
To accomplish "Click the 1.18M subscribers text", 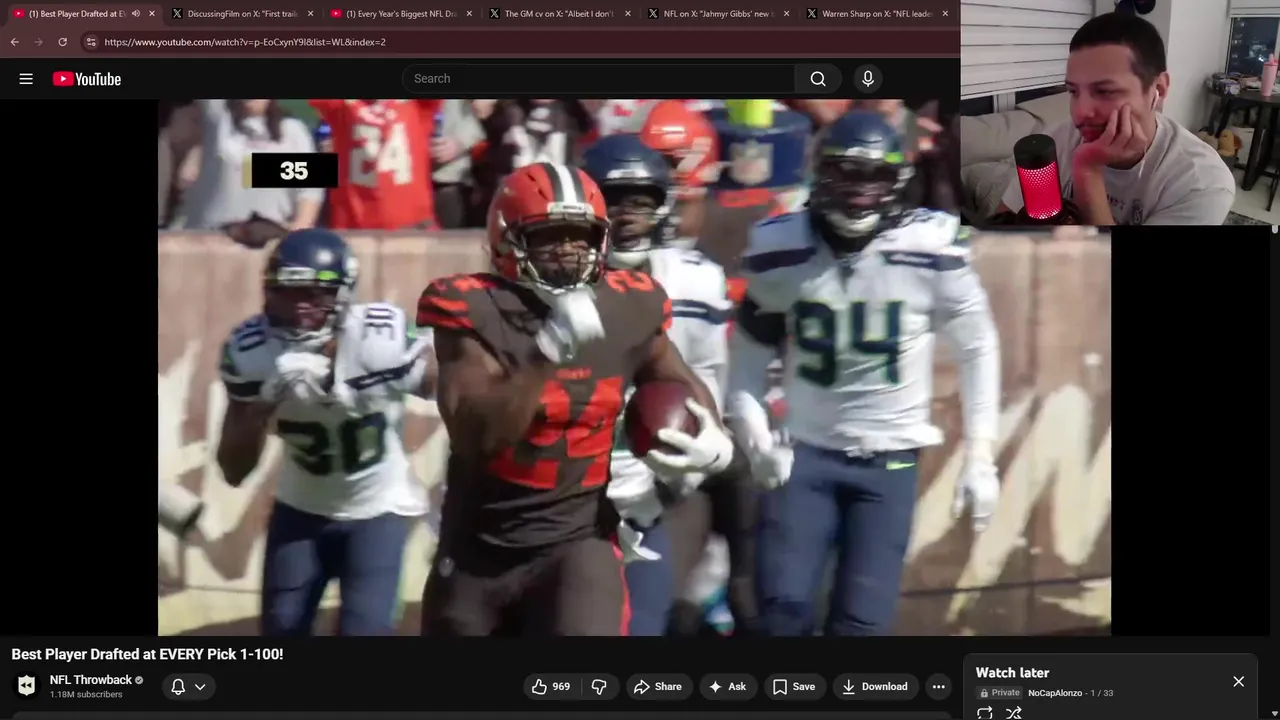I will [86, 695].
